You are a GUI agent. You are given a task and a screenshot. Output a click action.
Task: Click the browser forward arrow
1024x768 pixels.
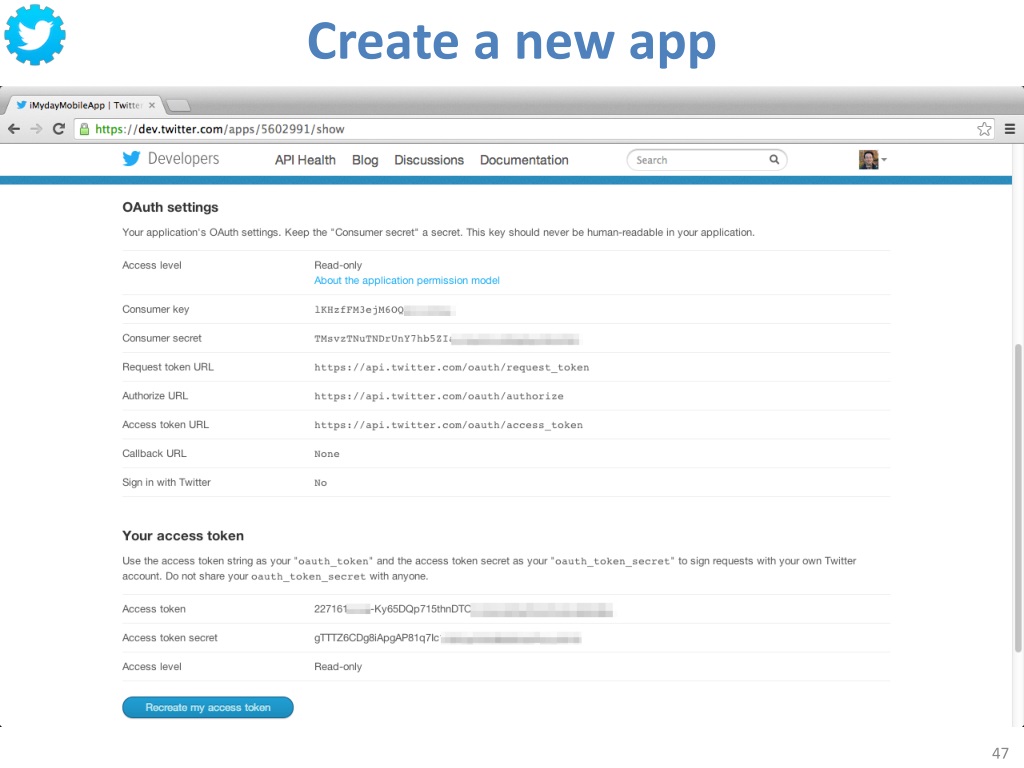[x=37, y=129]
